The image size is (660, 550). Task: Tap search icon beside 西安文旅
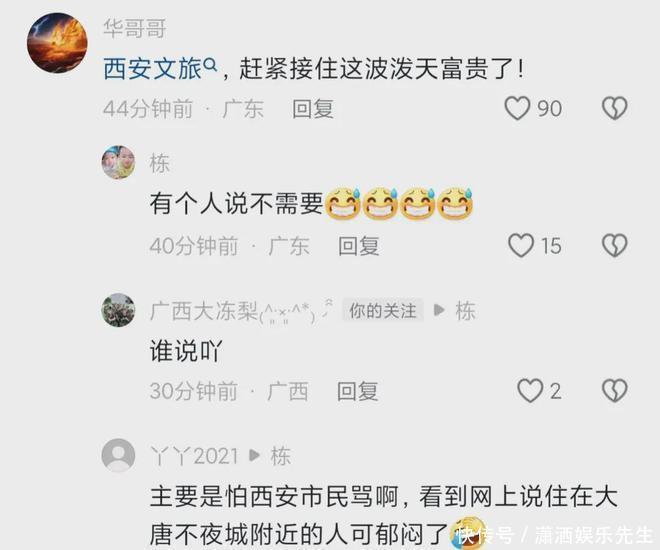click(210, 65)
